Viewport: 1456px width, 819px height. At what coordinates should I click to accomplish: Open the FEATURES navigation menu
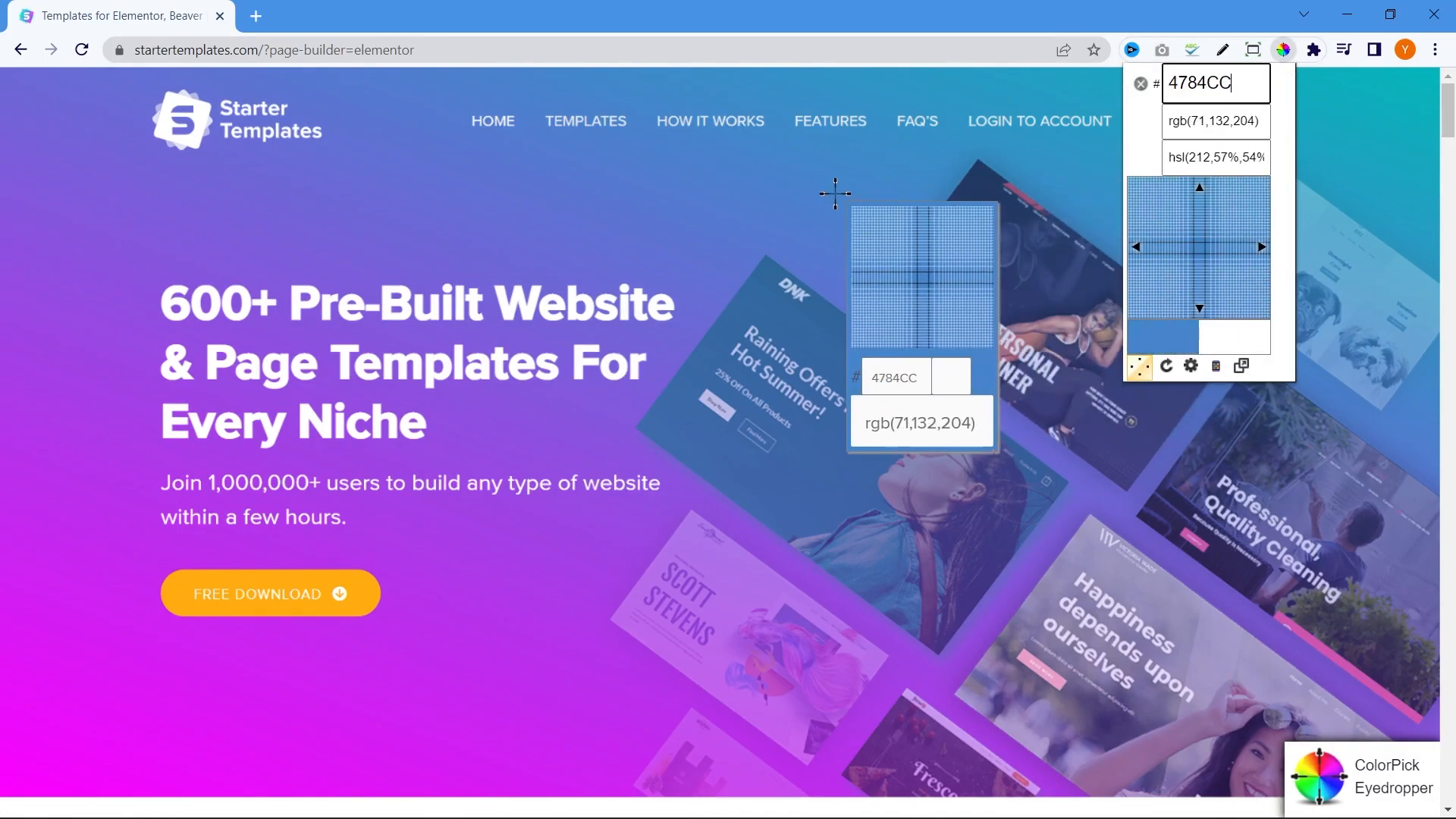pos(830,120)
